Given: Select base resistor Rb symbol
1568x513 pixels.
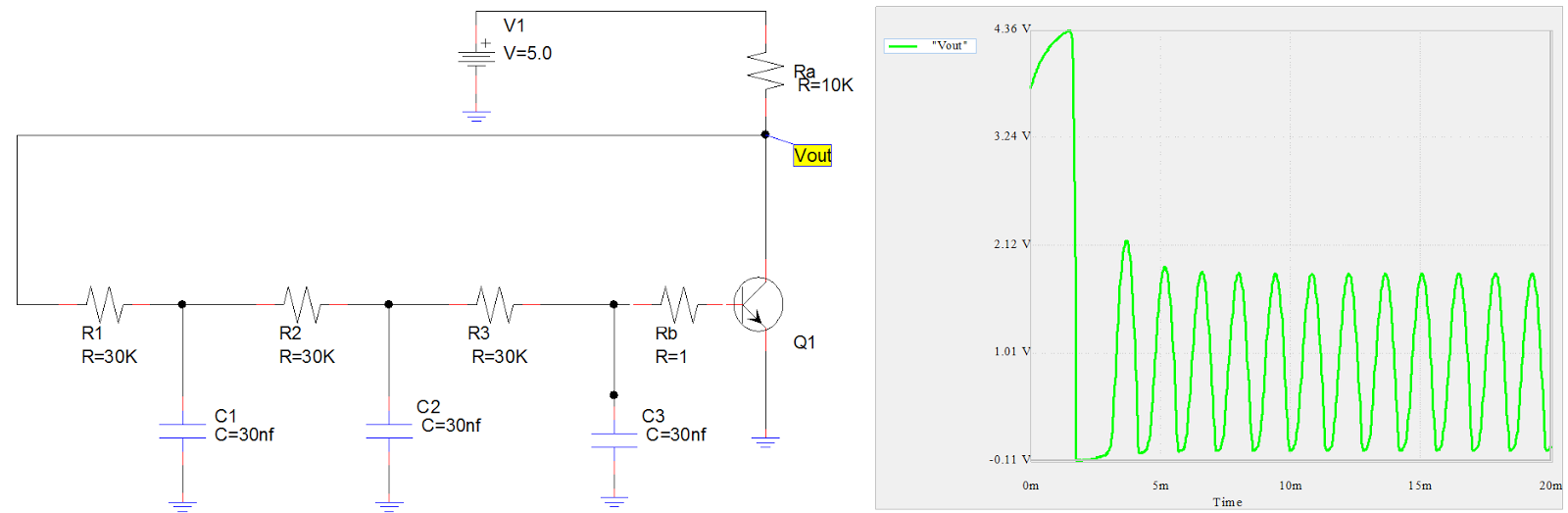Looking at the screenshot, I should click(679, 304).
